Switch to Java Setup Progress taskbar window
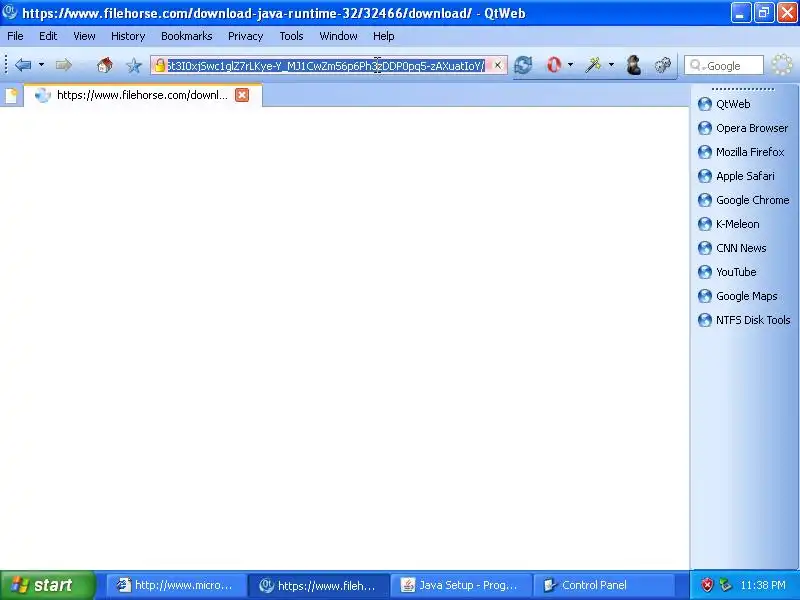The height and width of the screenshot is (600, 800). click(461, 585)
